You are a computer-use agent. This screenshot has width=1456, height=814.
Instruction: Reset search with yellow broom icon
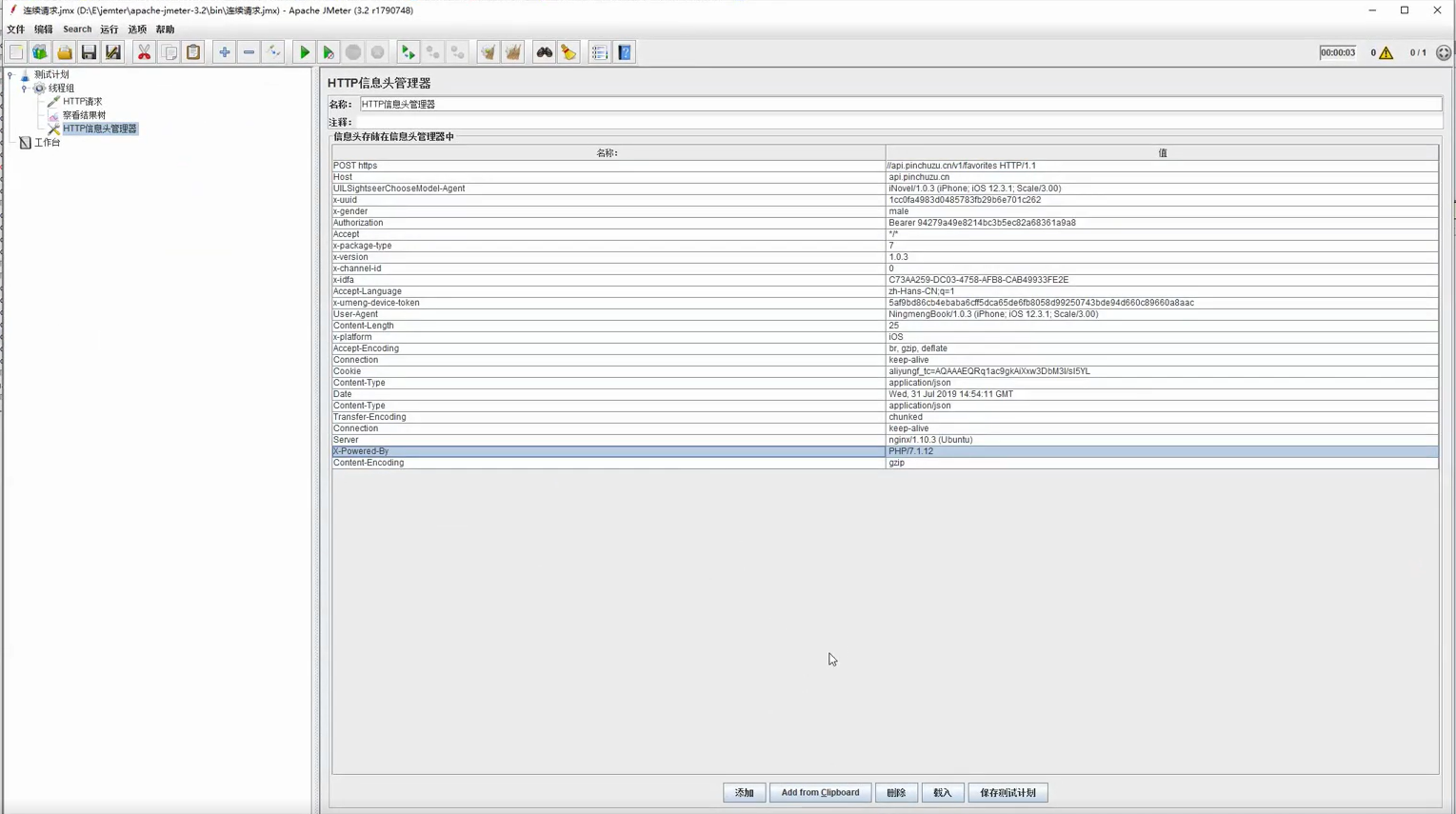[x=568, y=52]
